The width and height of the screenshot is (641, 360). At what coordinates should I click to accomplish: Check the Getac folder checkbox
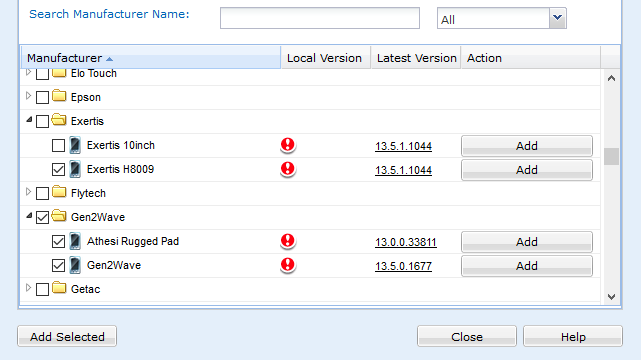click(x=43, y=289)
